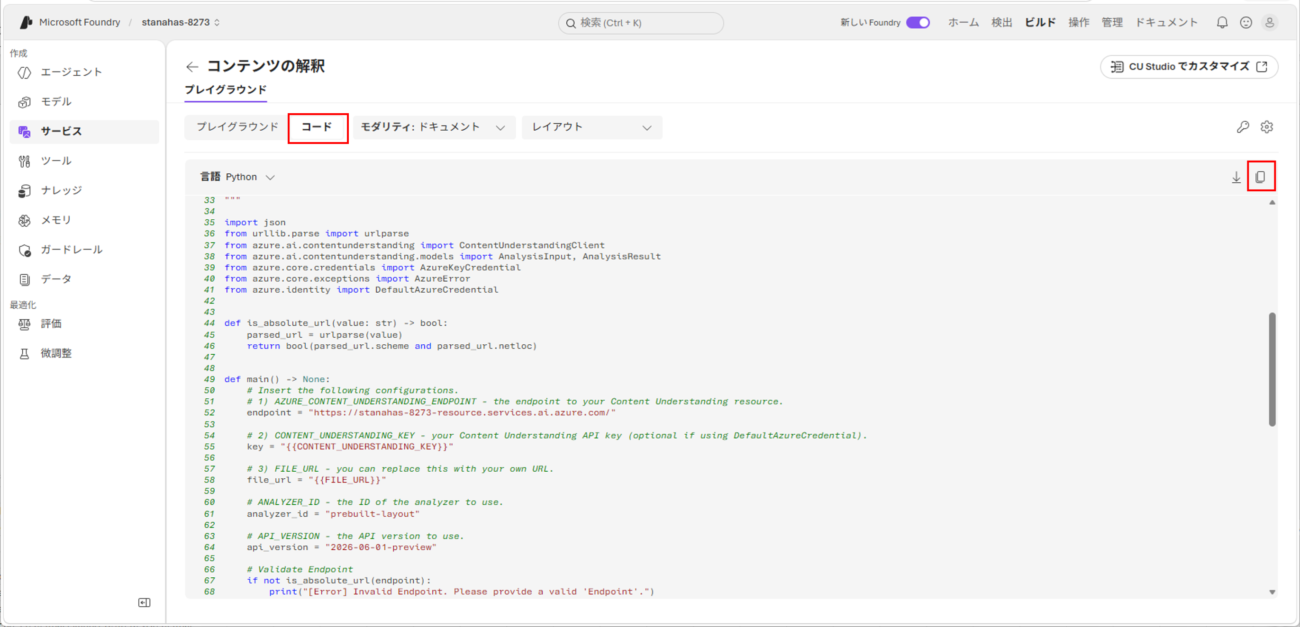
Task: Open メモリ in the sidebar
Action: tap(84, 220)
